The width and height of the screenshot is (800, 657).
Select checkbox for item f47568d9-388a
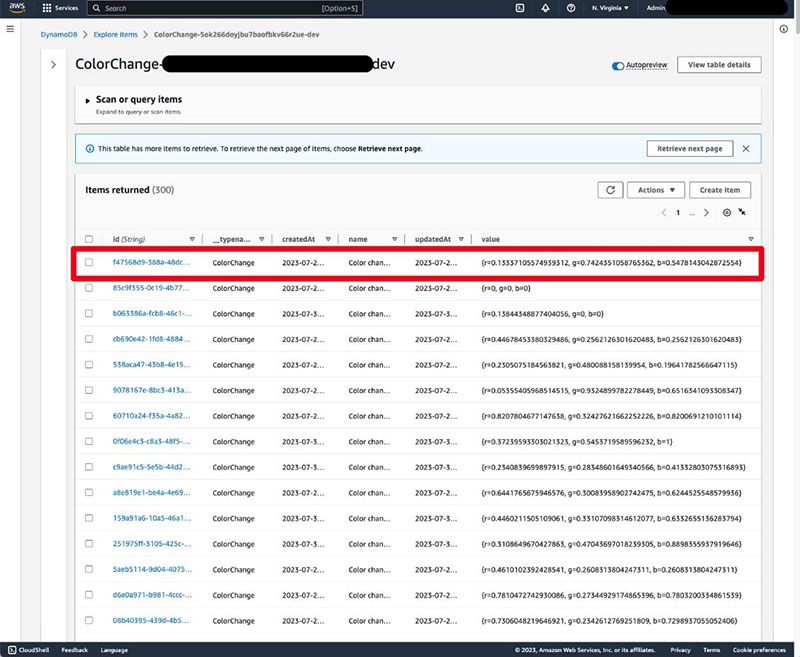click(89, 263)
